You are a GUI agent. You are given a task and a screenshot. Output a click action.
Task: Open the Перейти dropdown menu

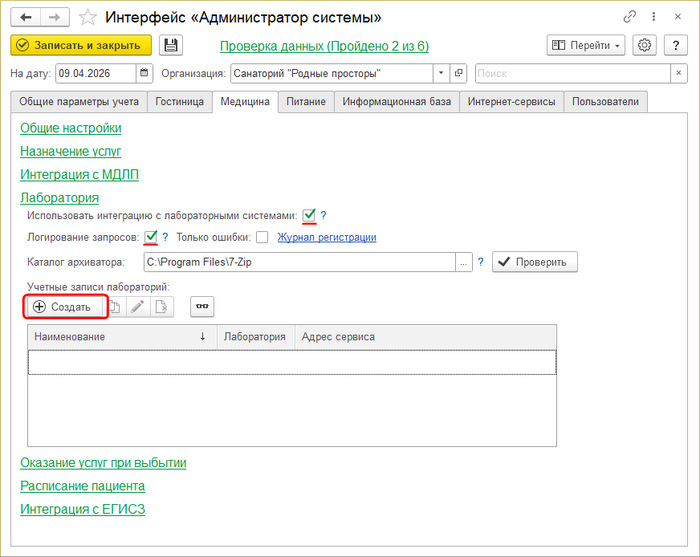[x=586, y=45]
